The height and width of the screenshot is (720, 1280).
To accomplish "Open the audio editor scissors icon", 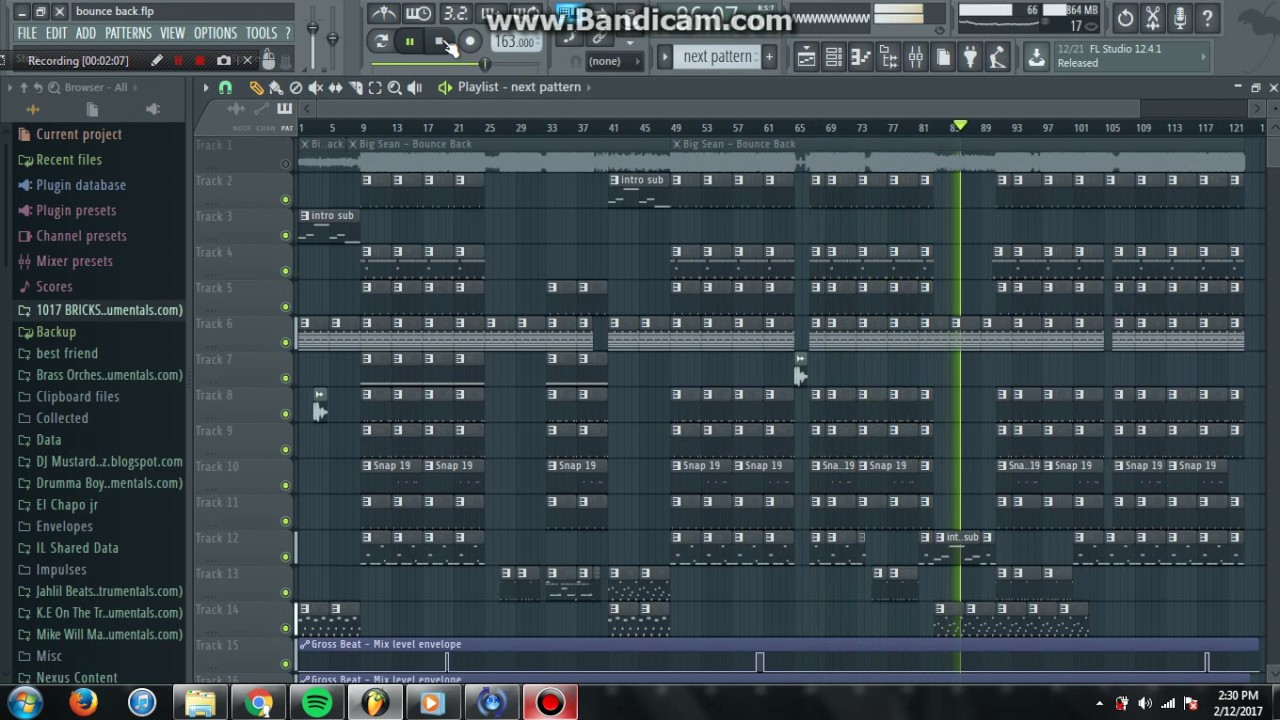I will click(x=1153, y=18).
